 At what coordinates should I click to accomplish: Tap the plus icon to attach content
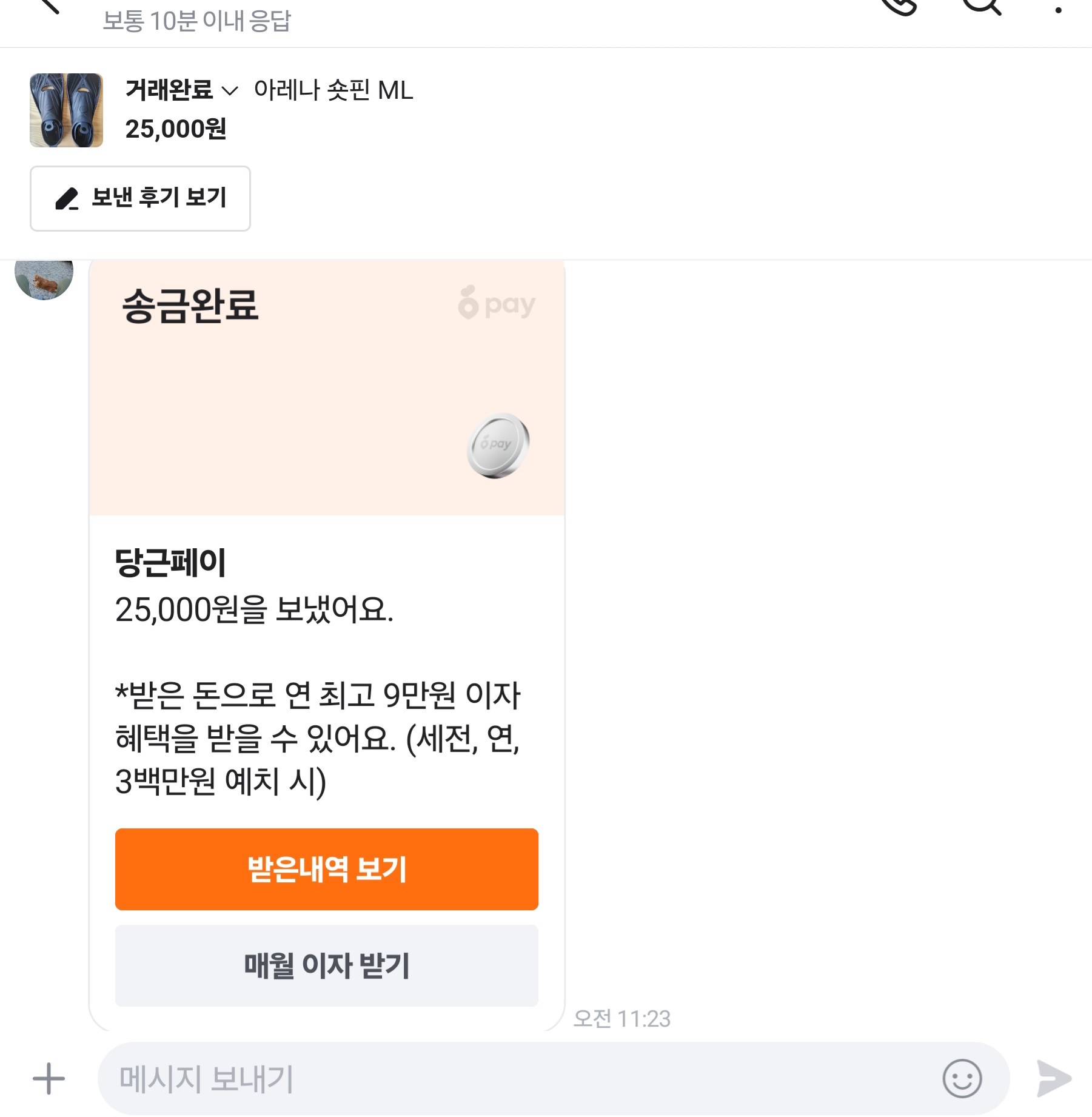[x=49, y=1079]
